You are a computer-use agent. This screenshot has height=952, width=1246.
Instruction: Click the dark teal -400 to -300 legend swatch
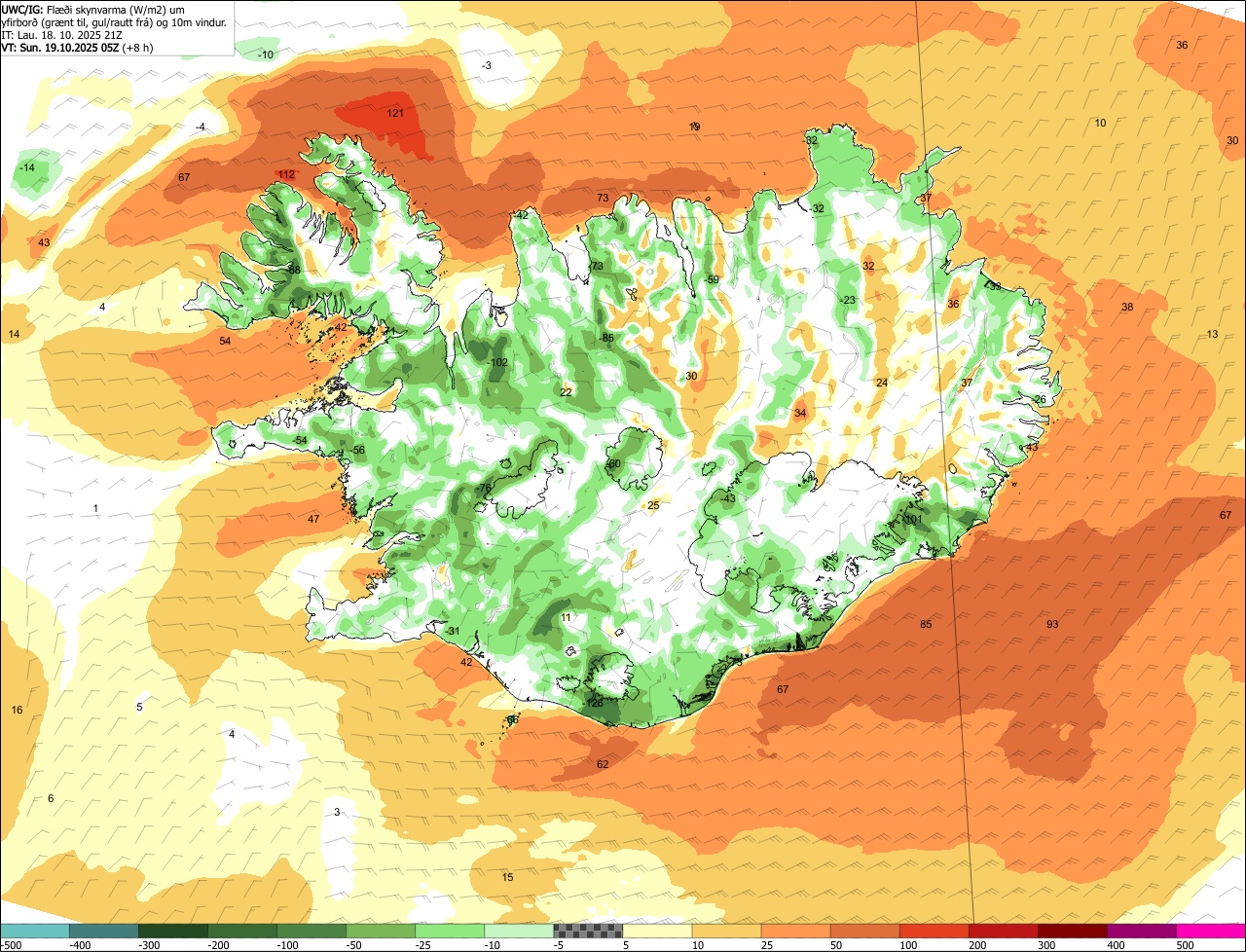coord(103,931)
